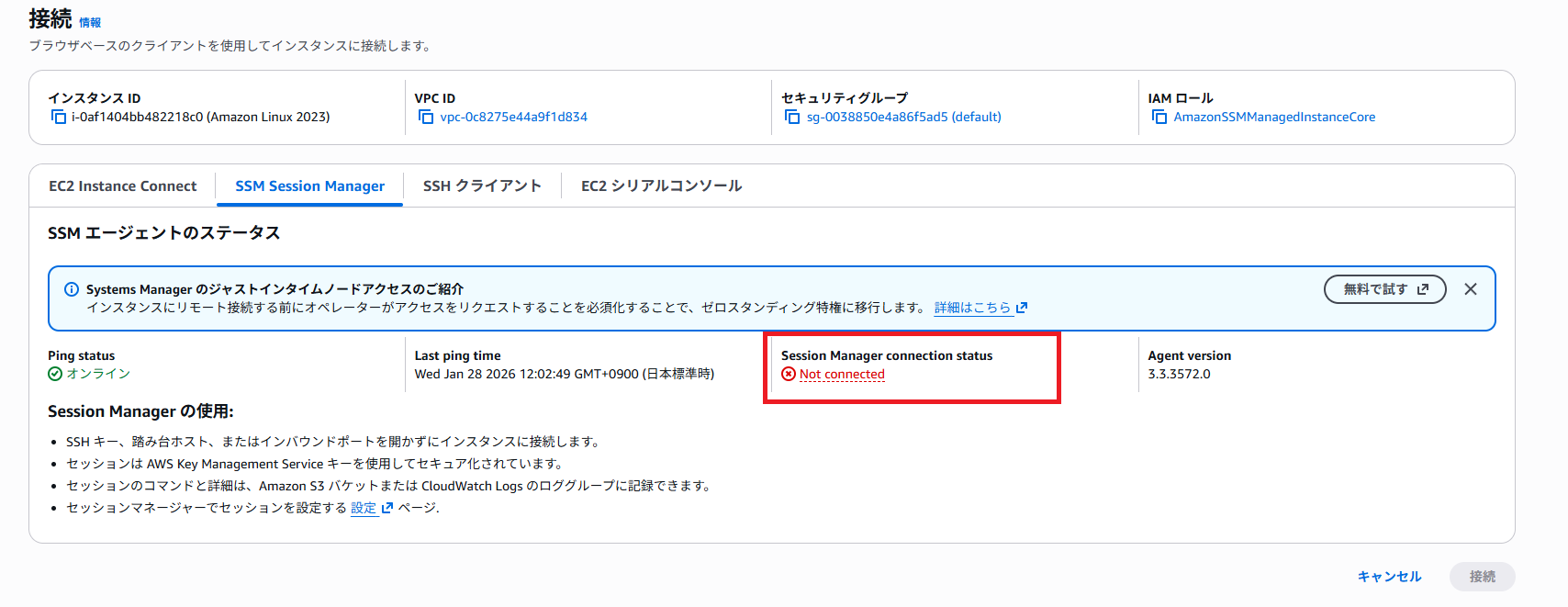Viewport: 1568px width, 607px height.
Task: Open security group sg-0038850e4a86f5ad5 link
Action: point(903,117)
